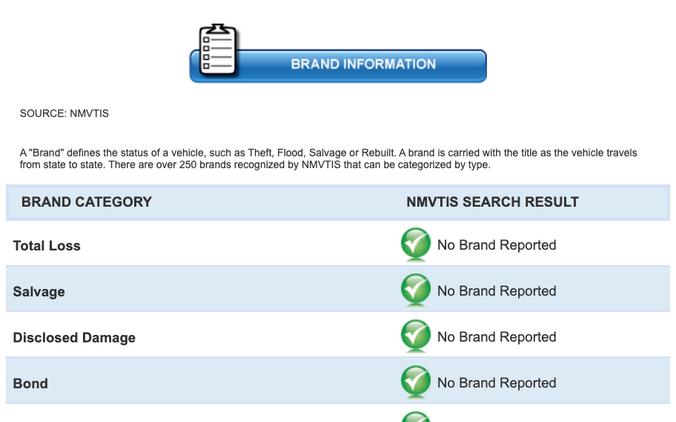676x422 pixels.
Task: Click No Brand Reported for Total Loss
Action: [497, 245]
